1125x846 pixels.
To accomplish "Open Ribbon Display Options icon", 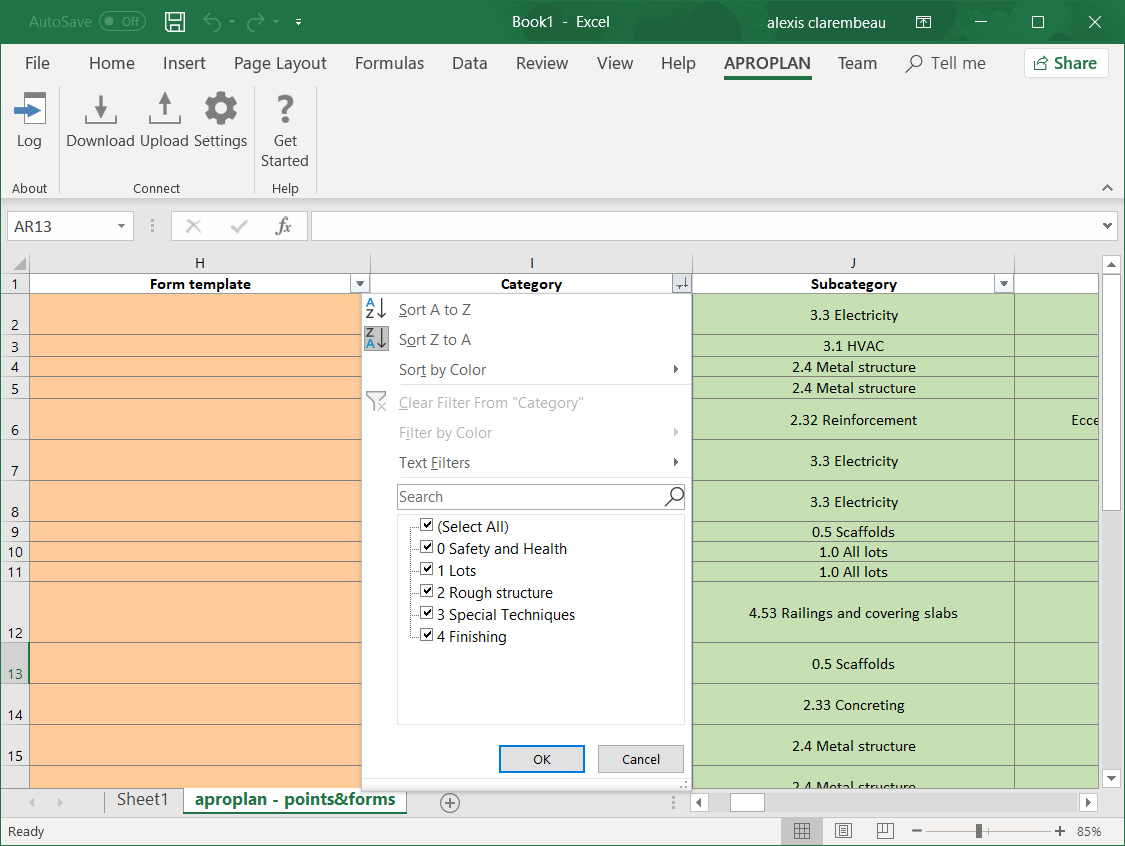I will pos(923,22).
